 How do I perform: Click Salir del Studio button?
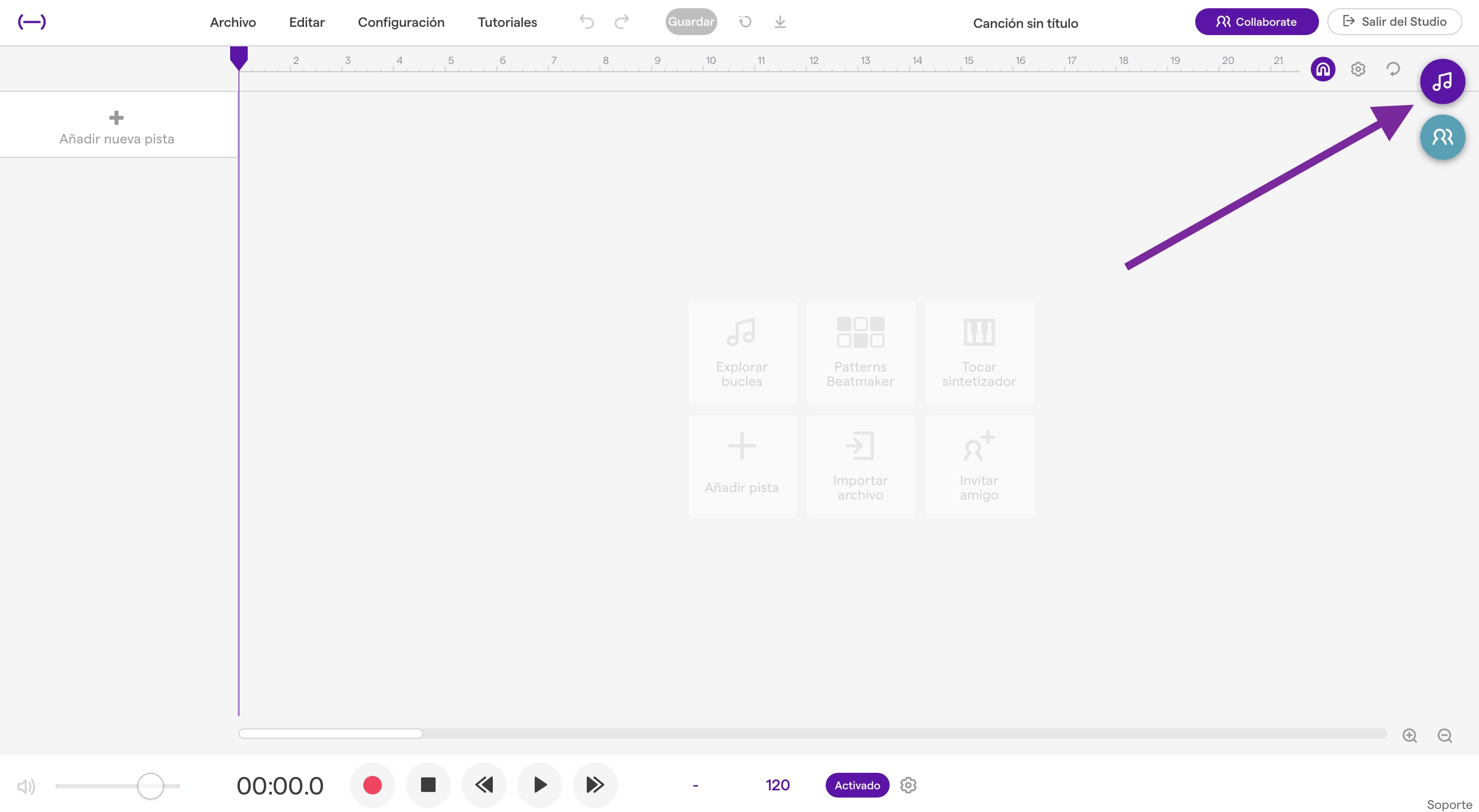pyautogui.click(x=1394, y=22)
